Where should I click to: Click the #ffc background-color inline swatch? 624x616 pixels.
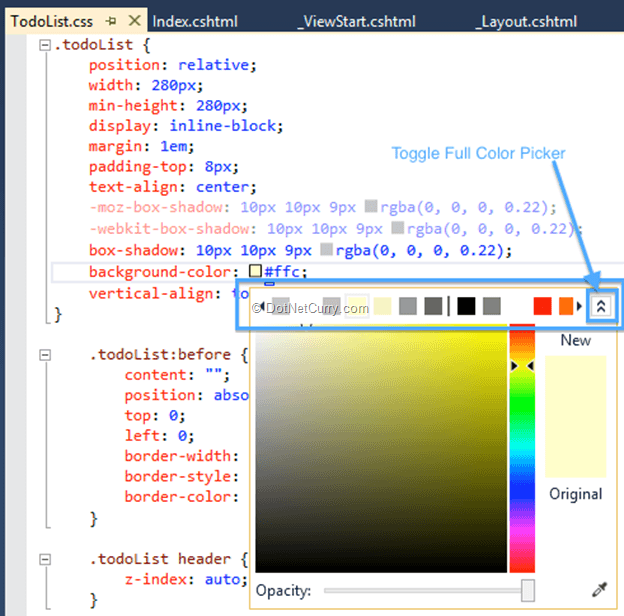pyautogui.click(x=255, y=271)
